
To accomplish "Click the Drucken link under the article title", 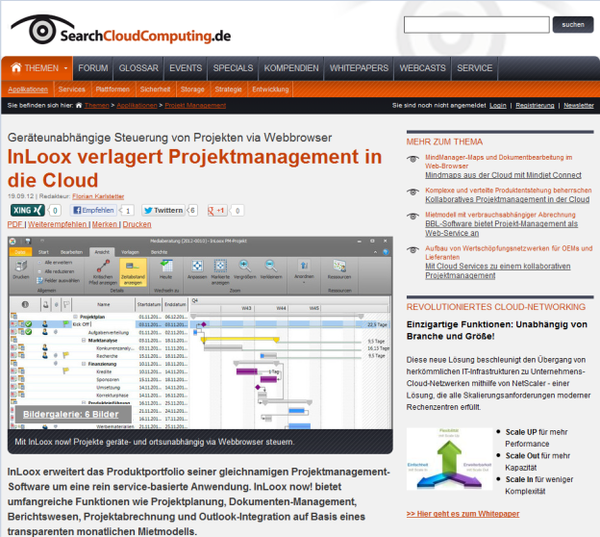I will 137,224.
